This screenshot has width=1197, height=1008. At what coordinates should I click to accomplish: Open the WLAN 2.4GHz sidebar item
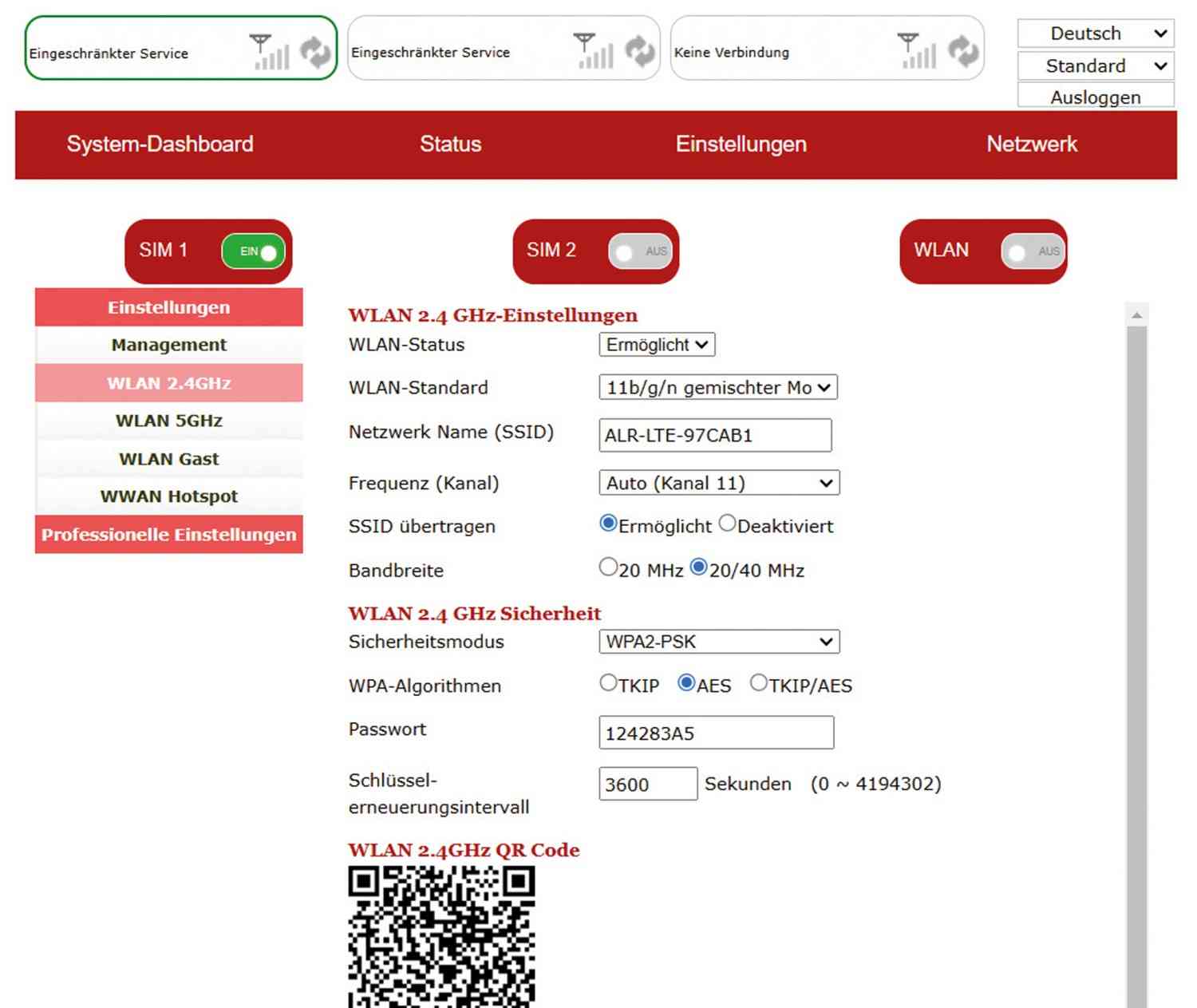169,383
